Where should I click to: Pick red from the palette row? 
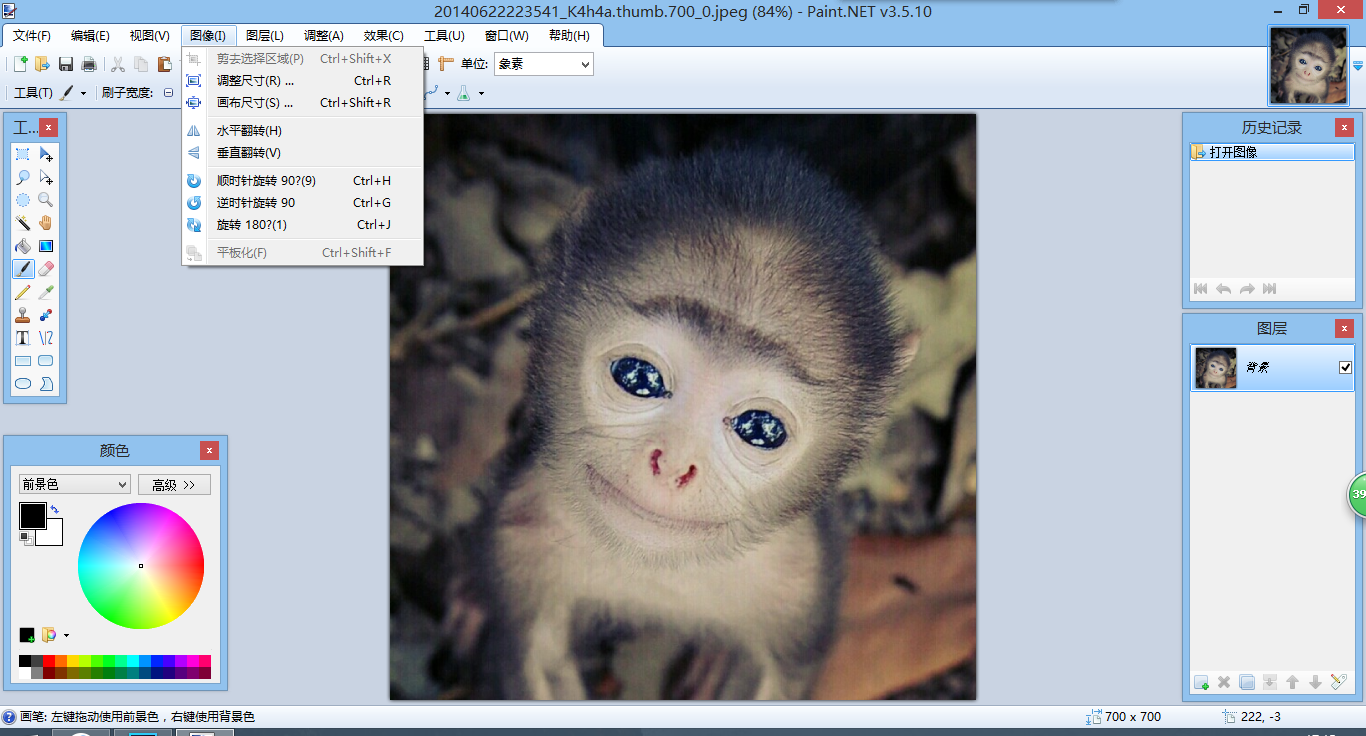tap(49, 661)
